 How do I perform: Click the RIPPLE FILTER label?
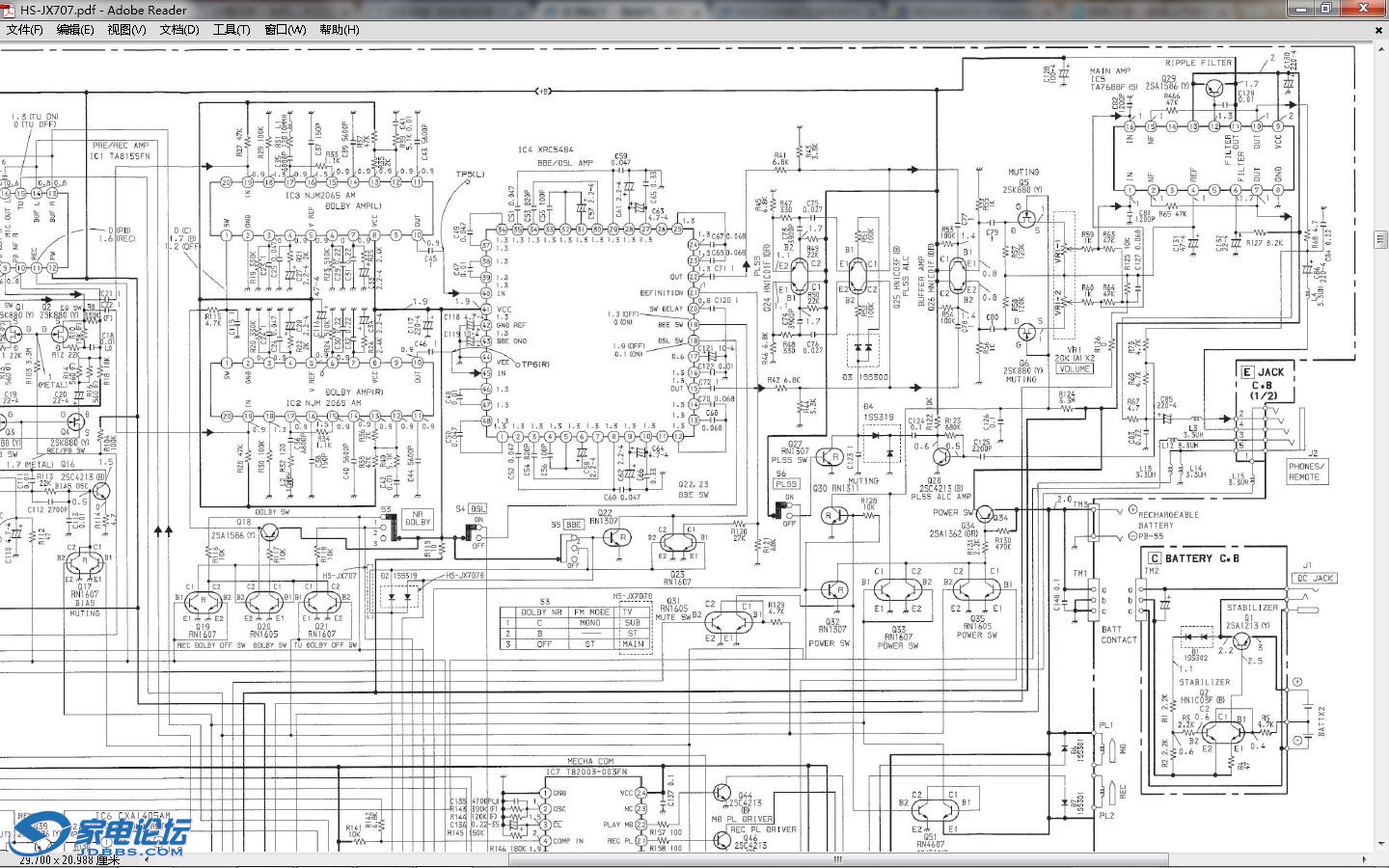pos(1198,63)
